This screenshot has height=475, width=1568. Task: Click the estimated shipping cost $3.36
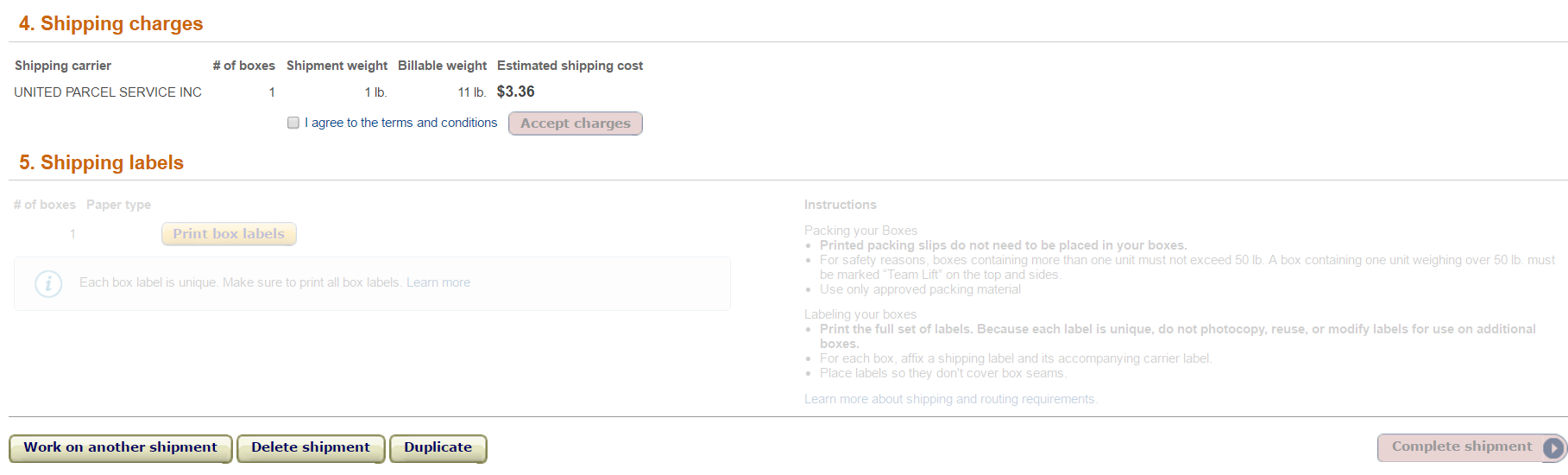[516, 92]
